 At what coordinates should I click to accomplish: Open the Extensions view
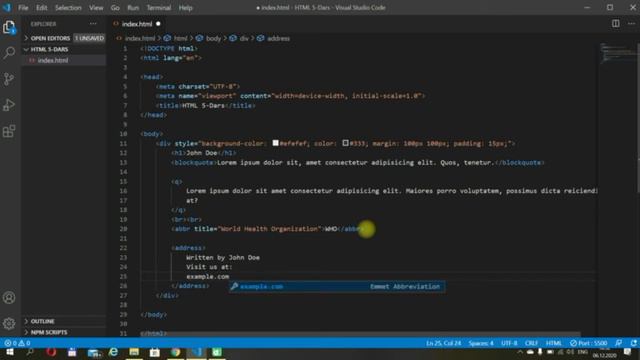(9, 131)
